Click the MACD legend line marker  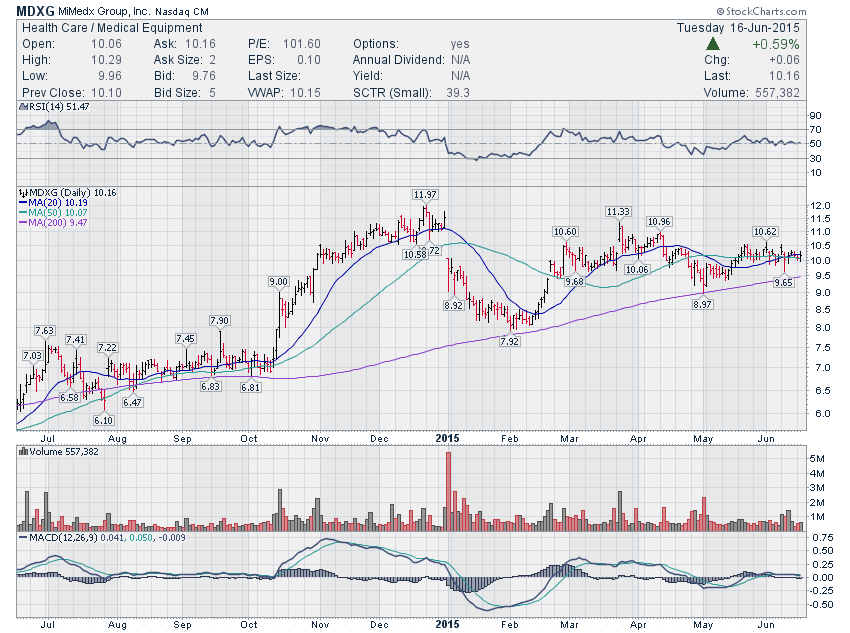(x=23, y=538)
